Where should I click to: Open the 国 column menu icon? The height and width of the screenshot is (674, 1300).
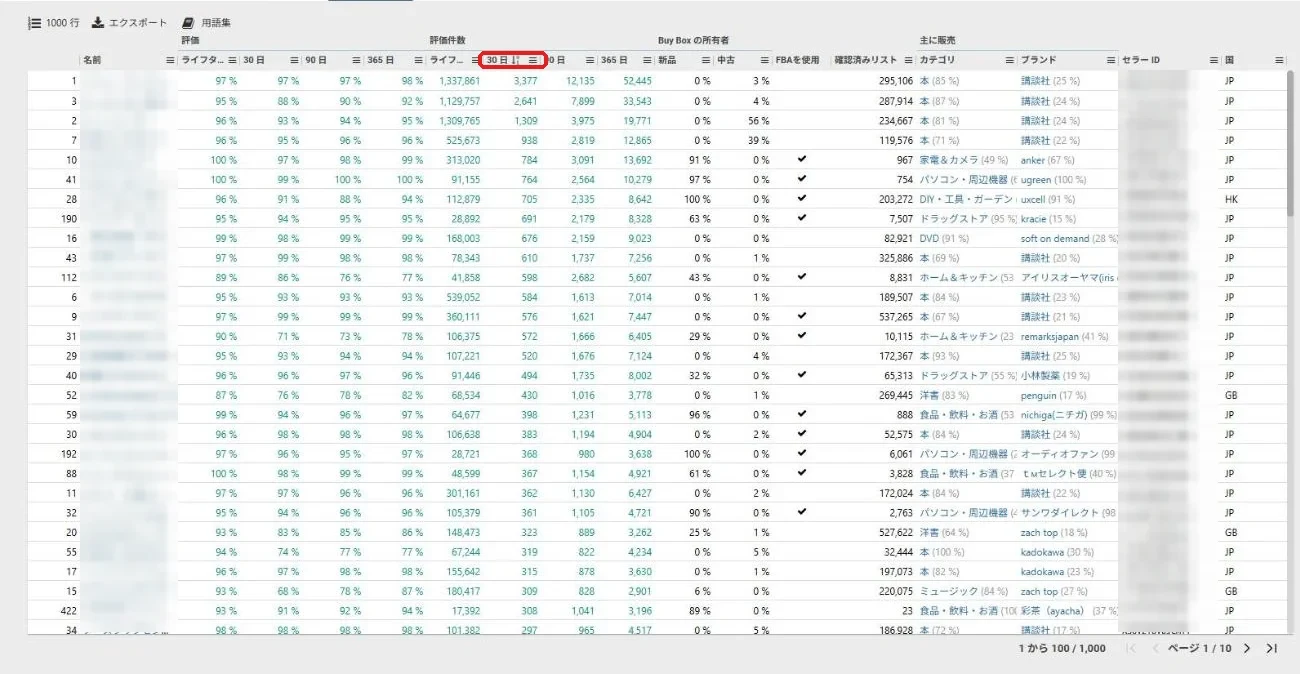click(1280, 60)
